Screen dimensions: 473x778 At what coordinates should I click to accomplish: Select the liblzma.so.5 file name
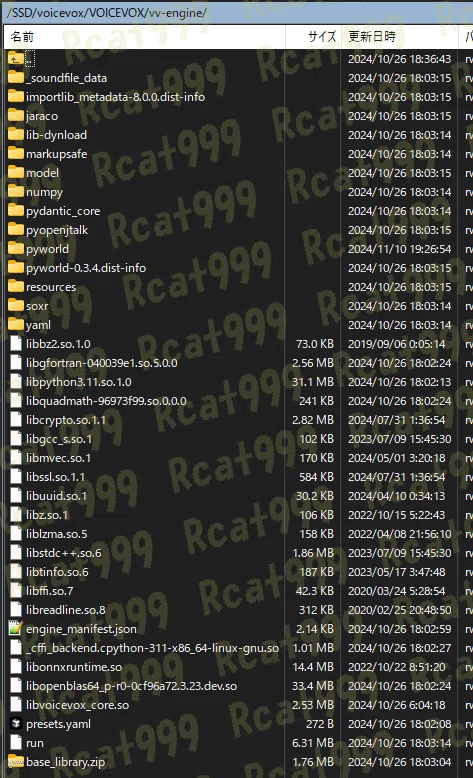(57, 534)
